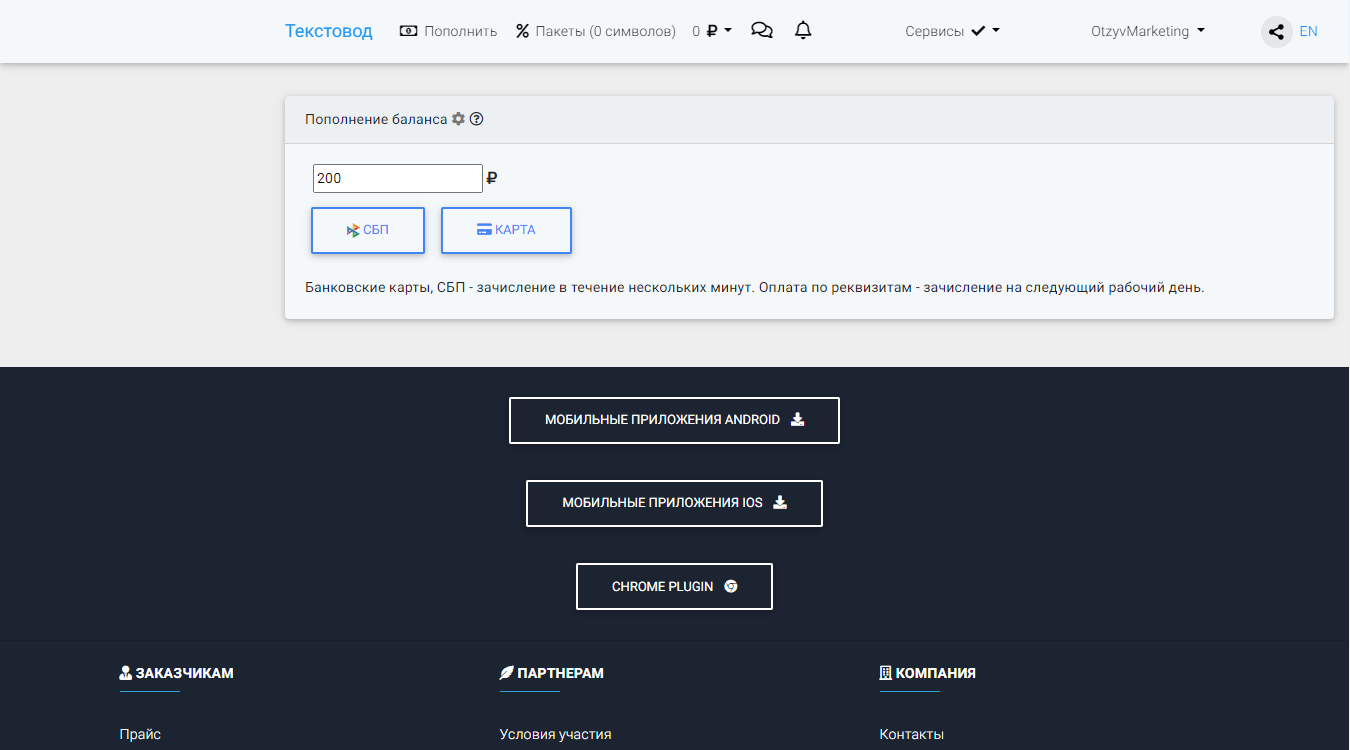Click the chat messages icon
1350x750 pixels.
[762, 30]
